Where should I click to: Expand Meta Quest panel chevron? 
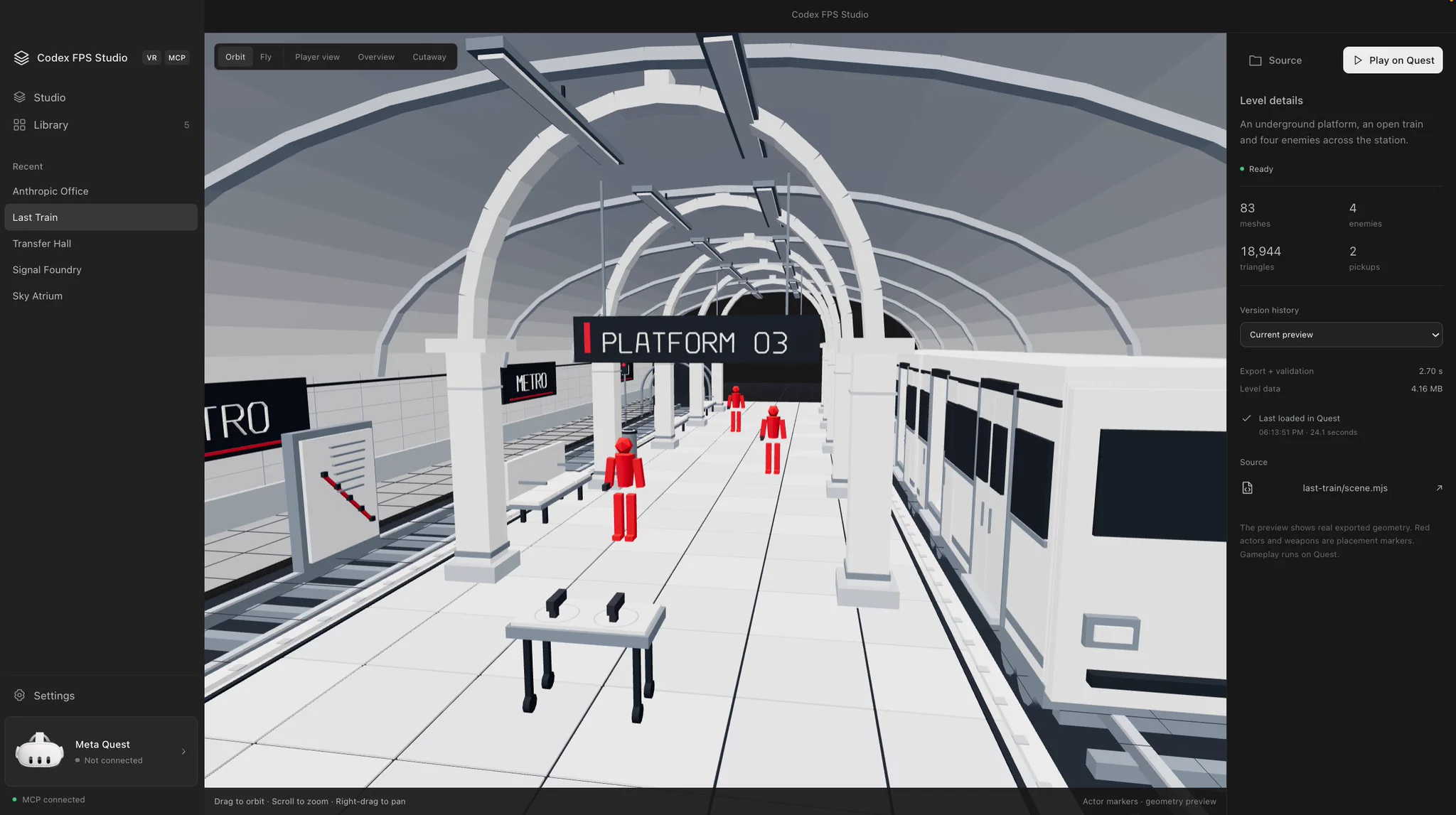(x=183, y=752)
